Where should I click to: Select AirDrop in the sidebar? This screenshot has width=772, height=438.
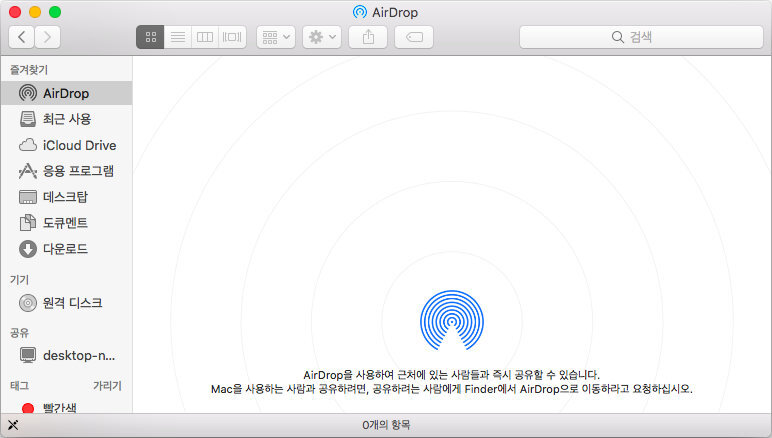pyautogui.click(x=66, y=93)
